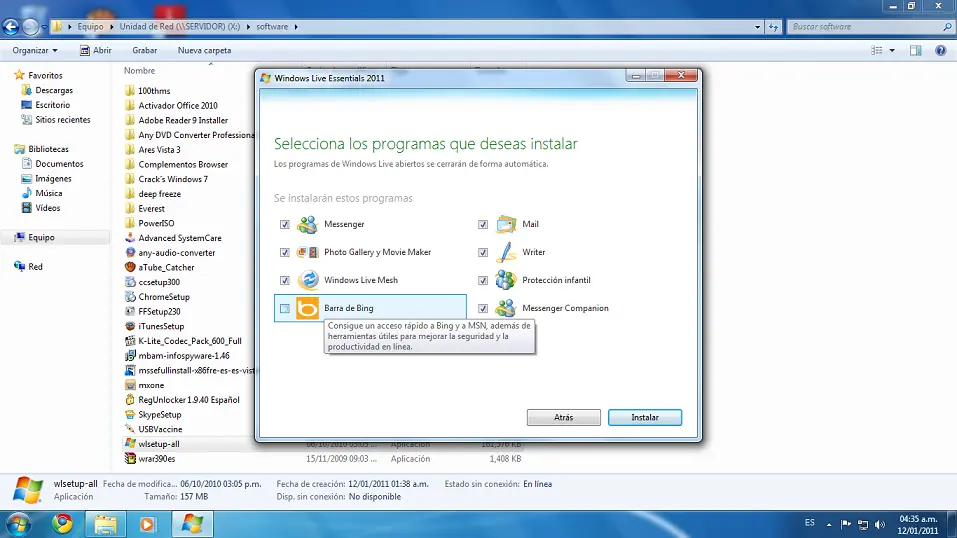Click the Mail envelope icon

[x=505, y=224]
